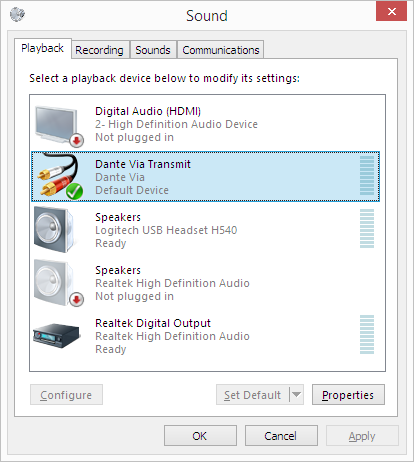Click the green default-device checkmark badge
414x462 pixels.
[x=74, y=191]
